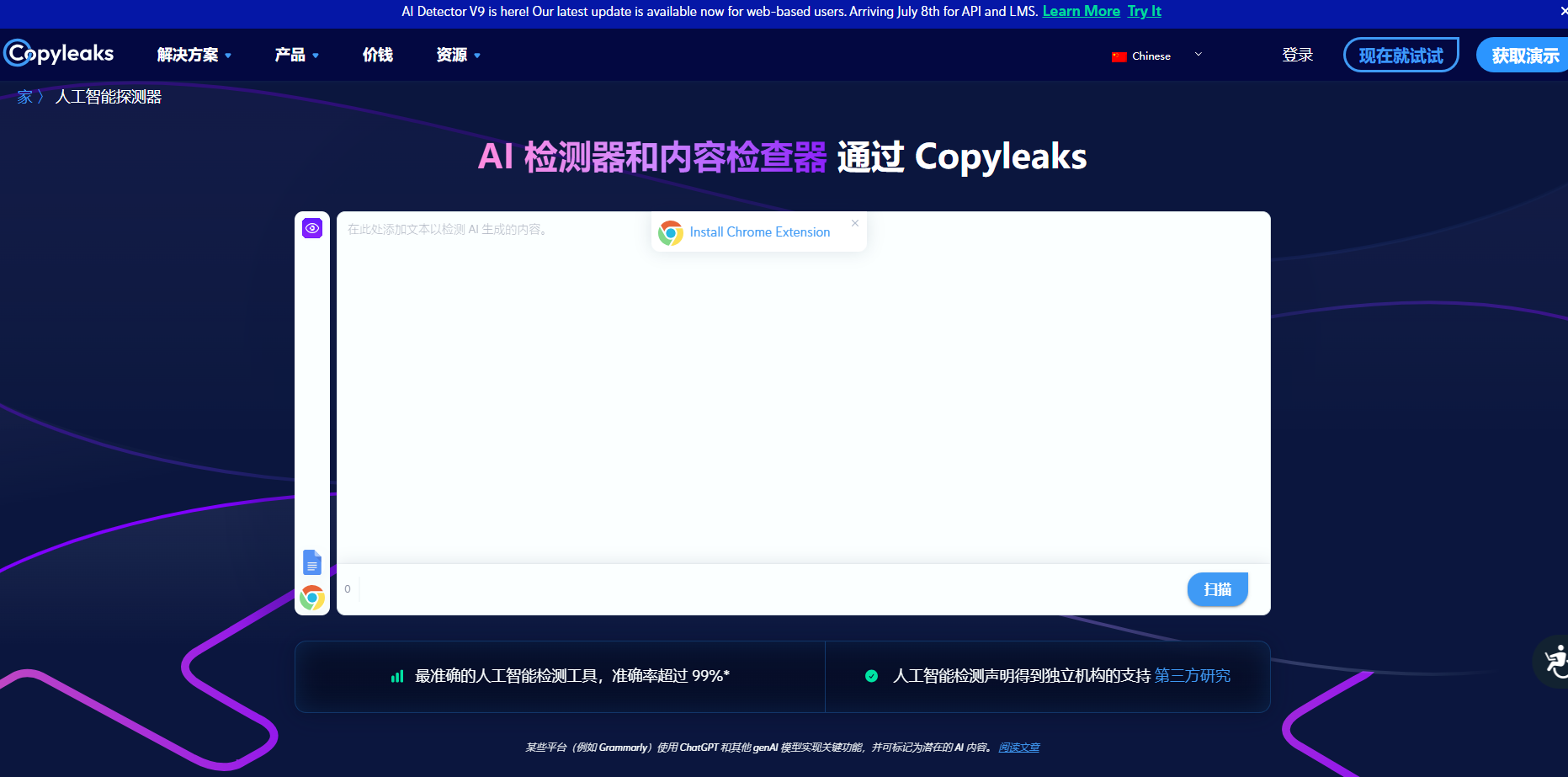Dismiss the Install Chrome Extension popup
The height and width of the screenshot is (777, 1568).
pos(855,223)
